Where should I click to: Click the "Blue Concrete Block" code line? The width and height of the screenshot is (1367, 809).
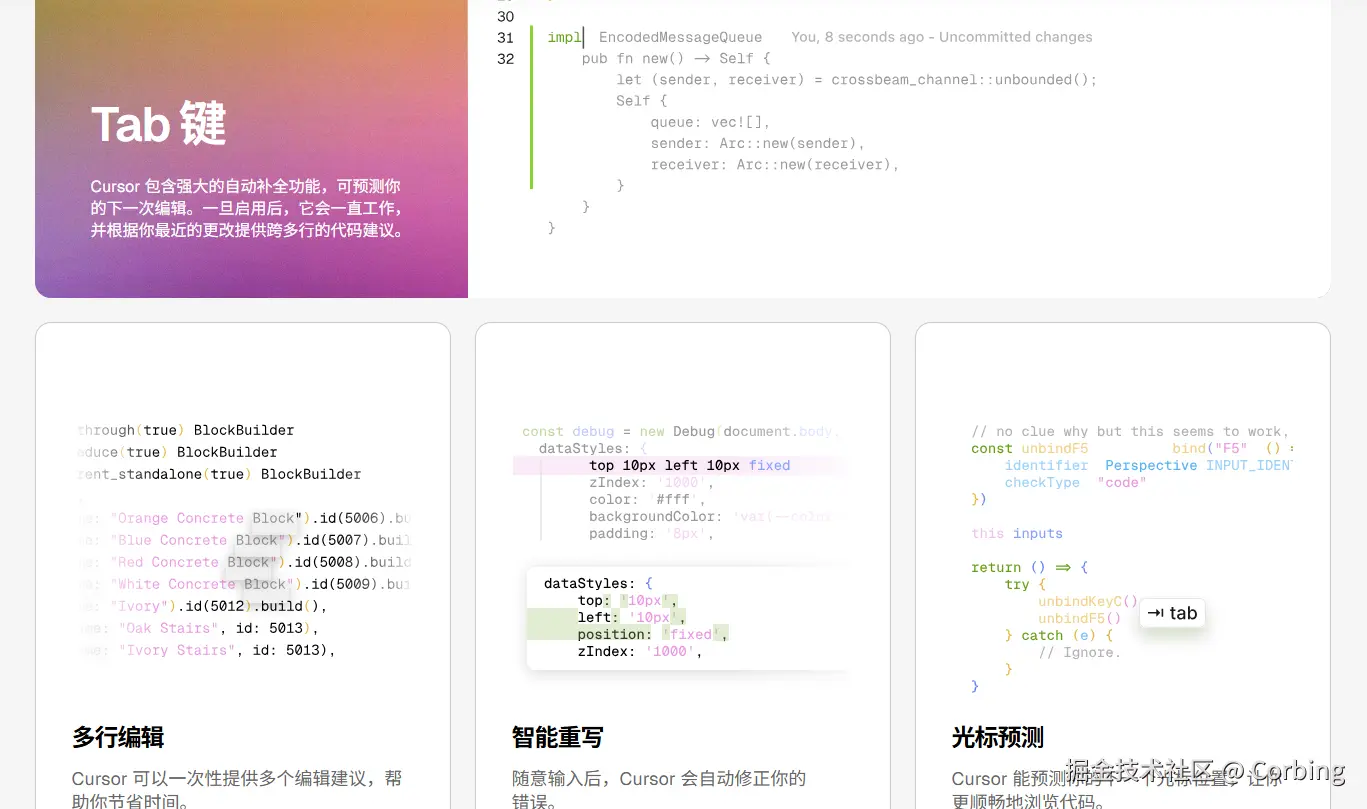pos(243,540)
